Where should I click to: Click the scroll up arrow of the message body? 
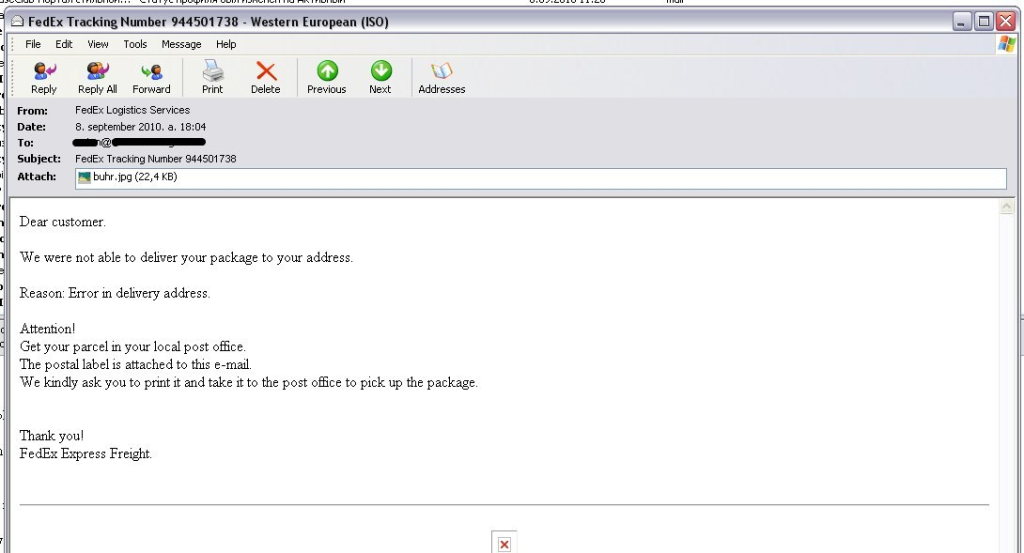point(1006,207)
